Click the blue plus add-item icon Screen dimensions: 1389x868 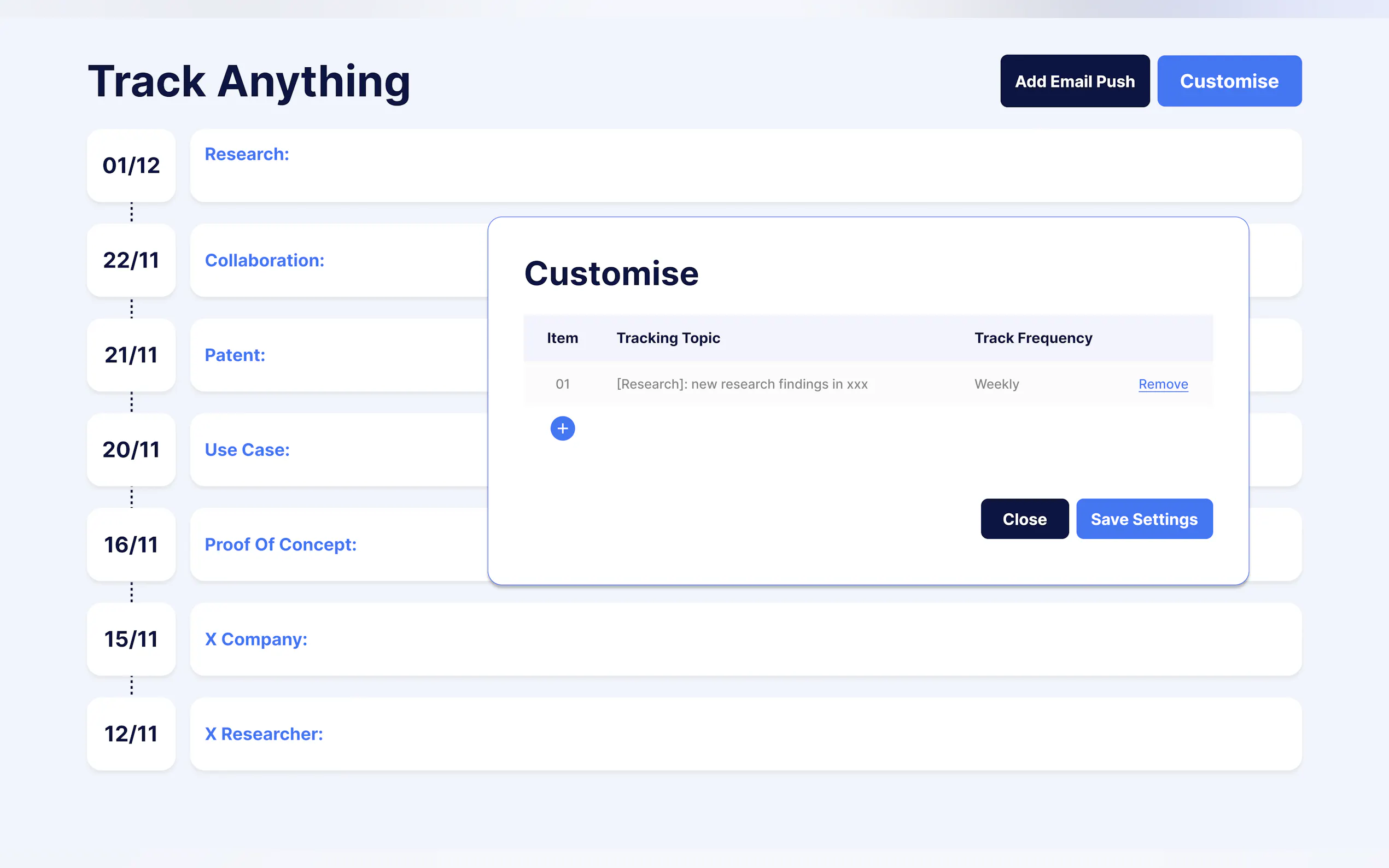562,428
